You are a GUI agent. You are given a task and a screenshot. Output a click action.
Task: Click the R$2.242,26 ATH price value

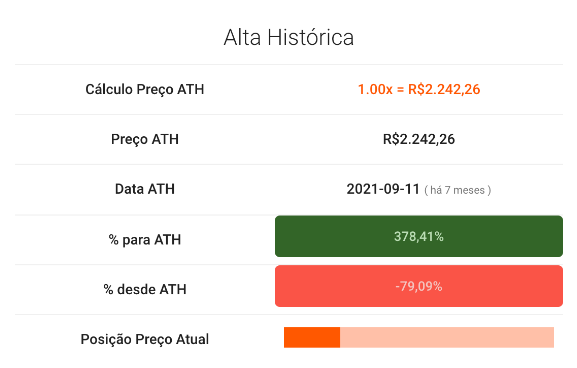point(419,139)
